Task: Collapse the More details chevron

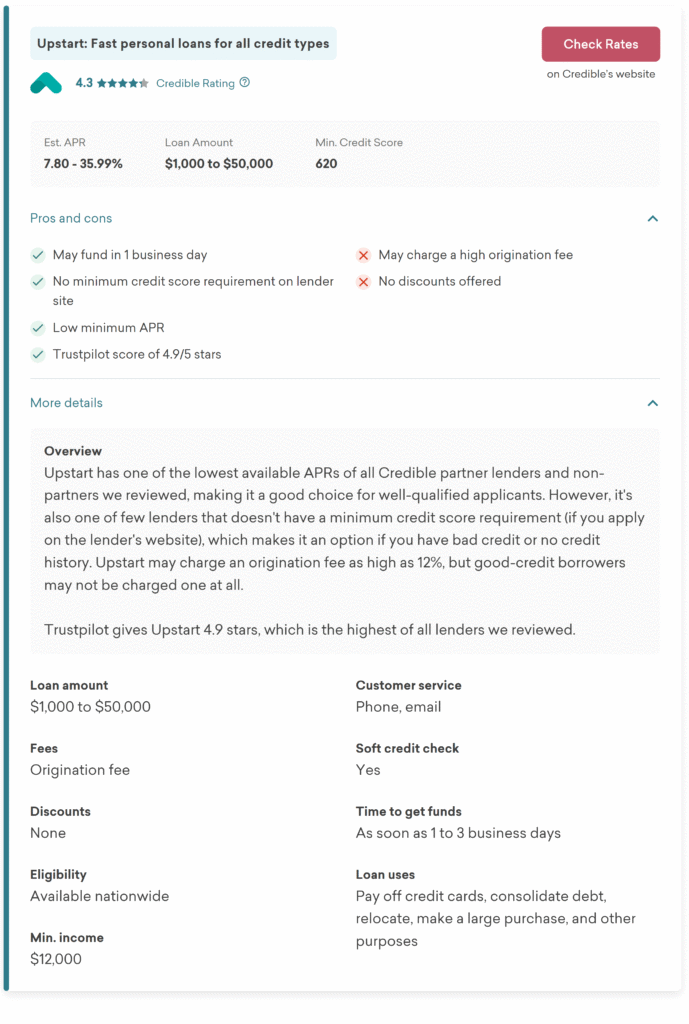Action: coord(653,403)
